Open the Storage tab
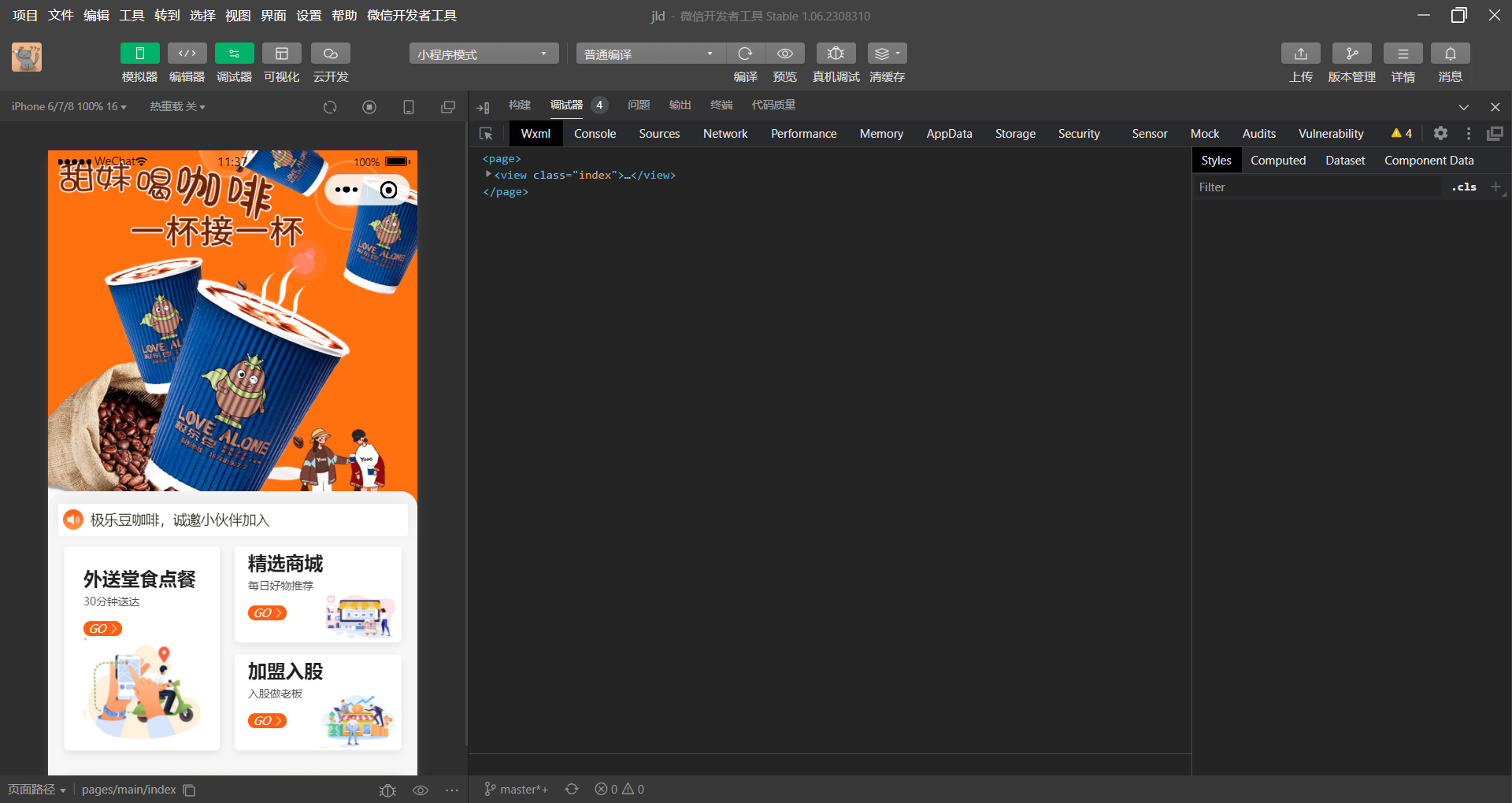 point(1015,134)
